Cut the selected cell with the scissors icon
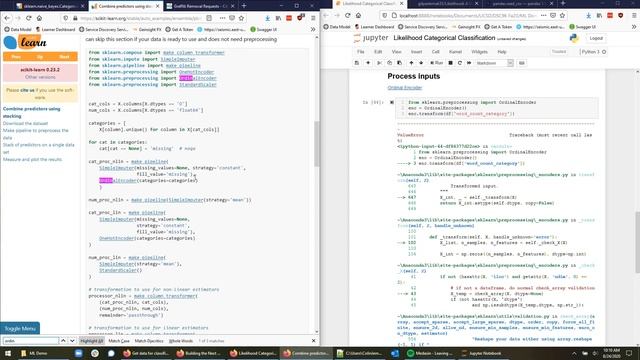640x360 pixels. (x=379, y=63)
